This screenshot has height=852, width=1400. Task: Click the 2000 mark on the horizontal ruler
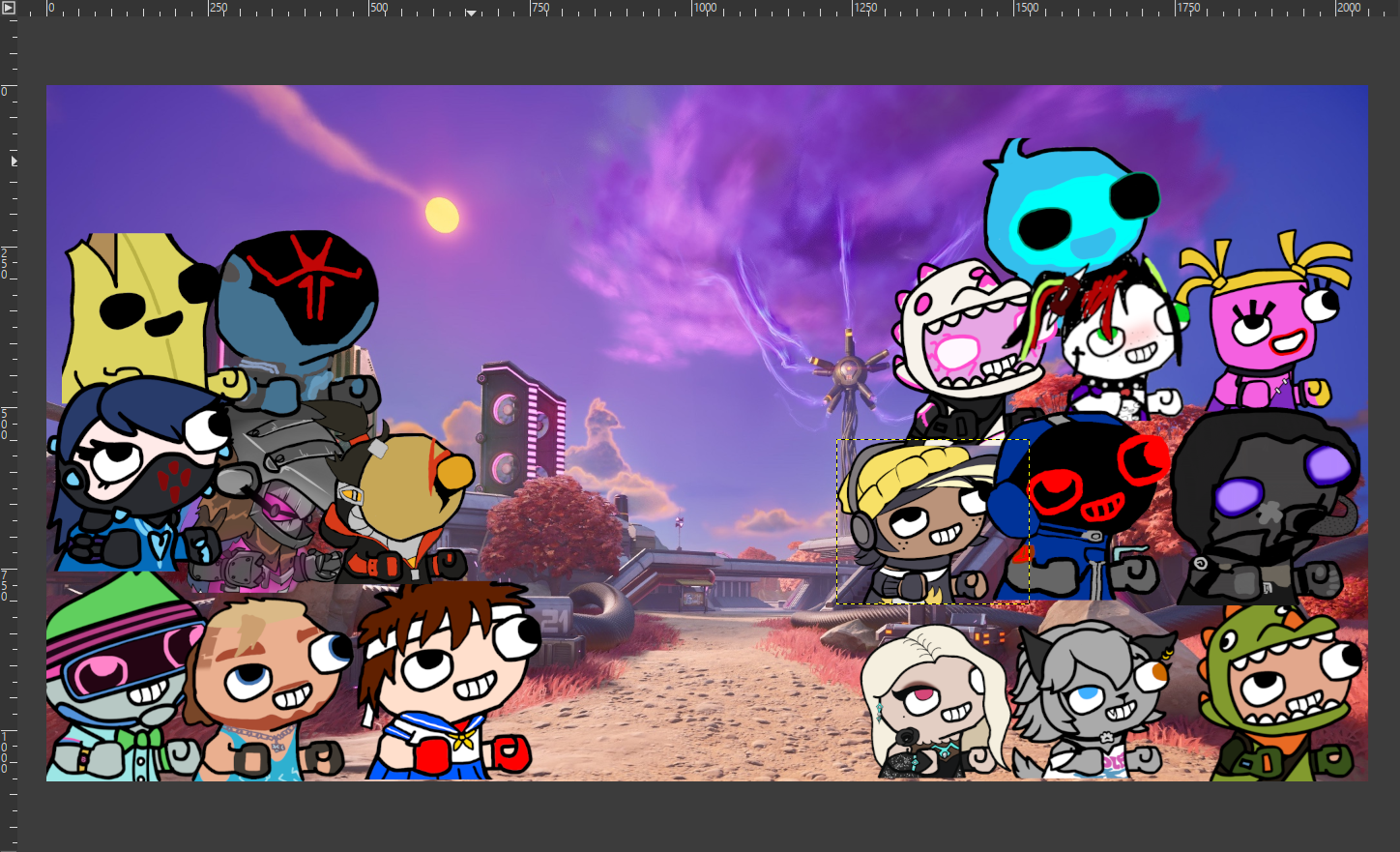click(1350, 8)
